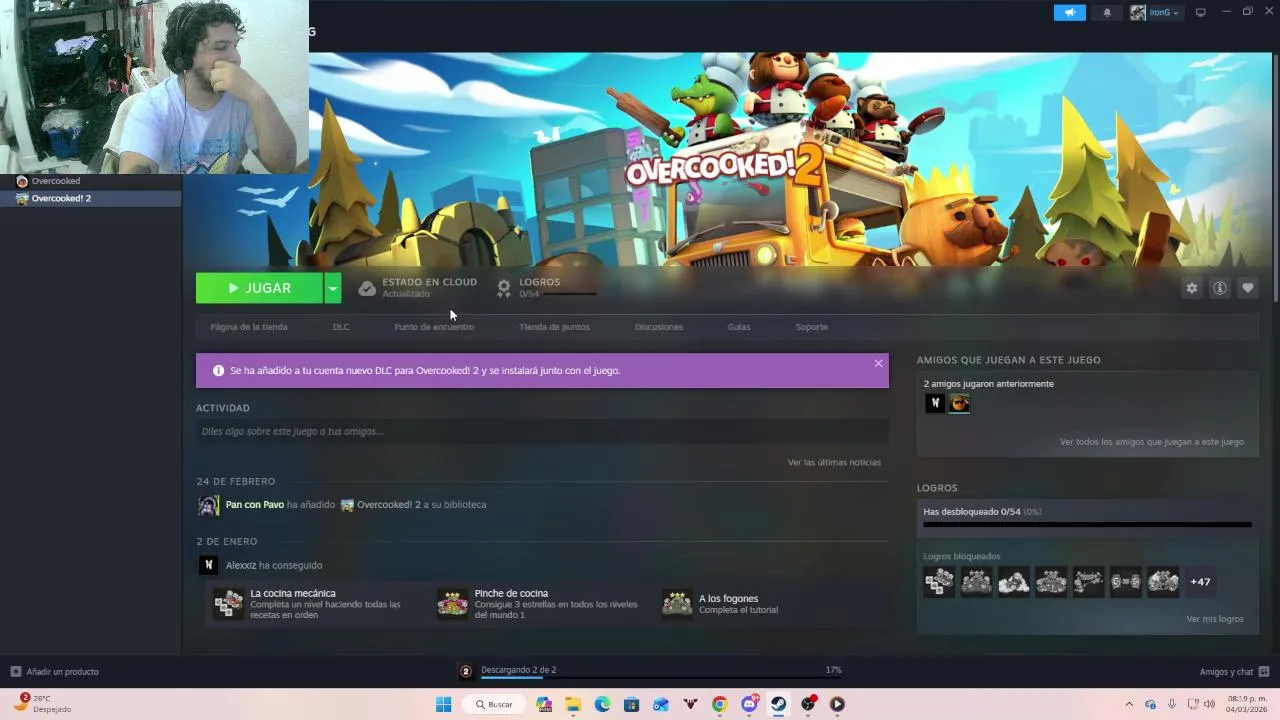Viewport: 1280px width, 720px height.
Task: Click third locked achievement icon
Action: tap(1014, 582)
